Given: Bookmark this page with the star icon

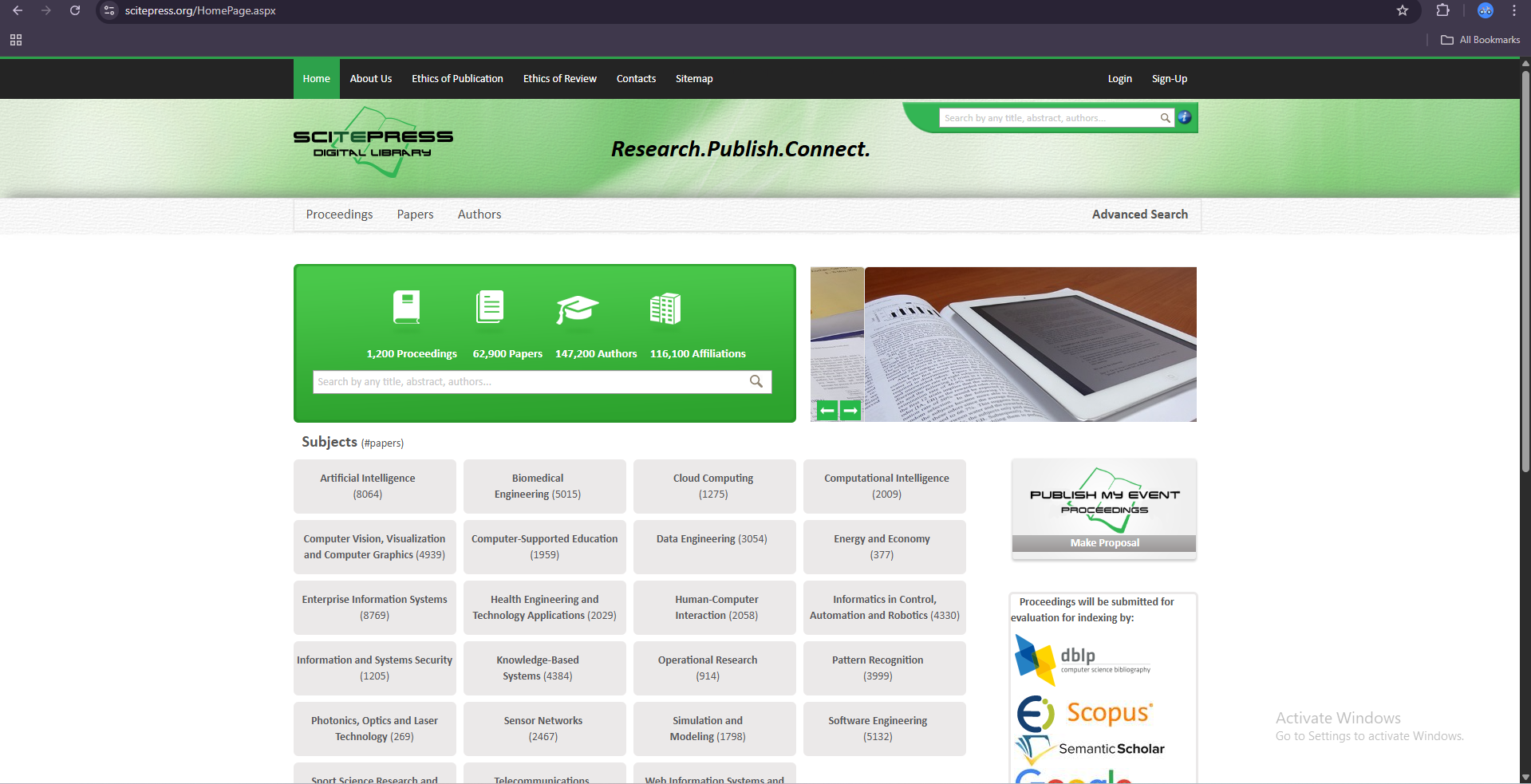Looking at the screenshot, I should click(x=1403, y=10).
